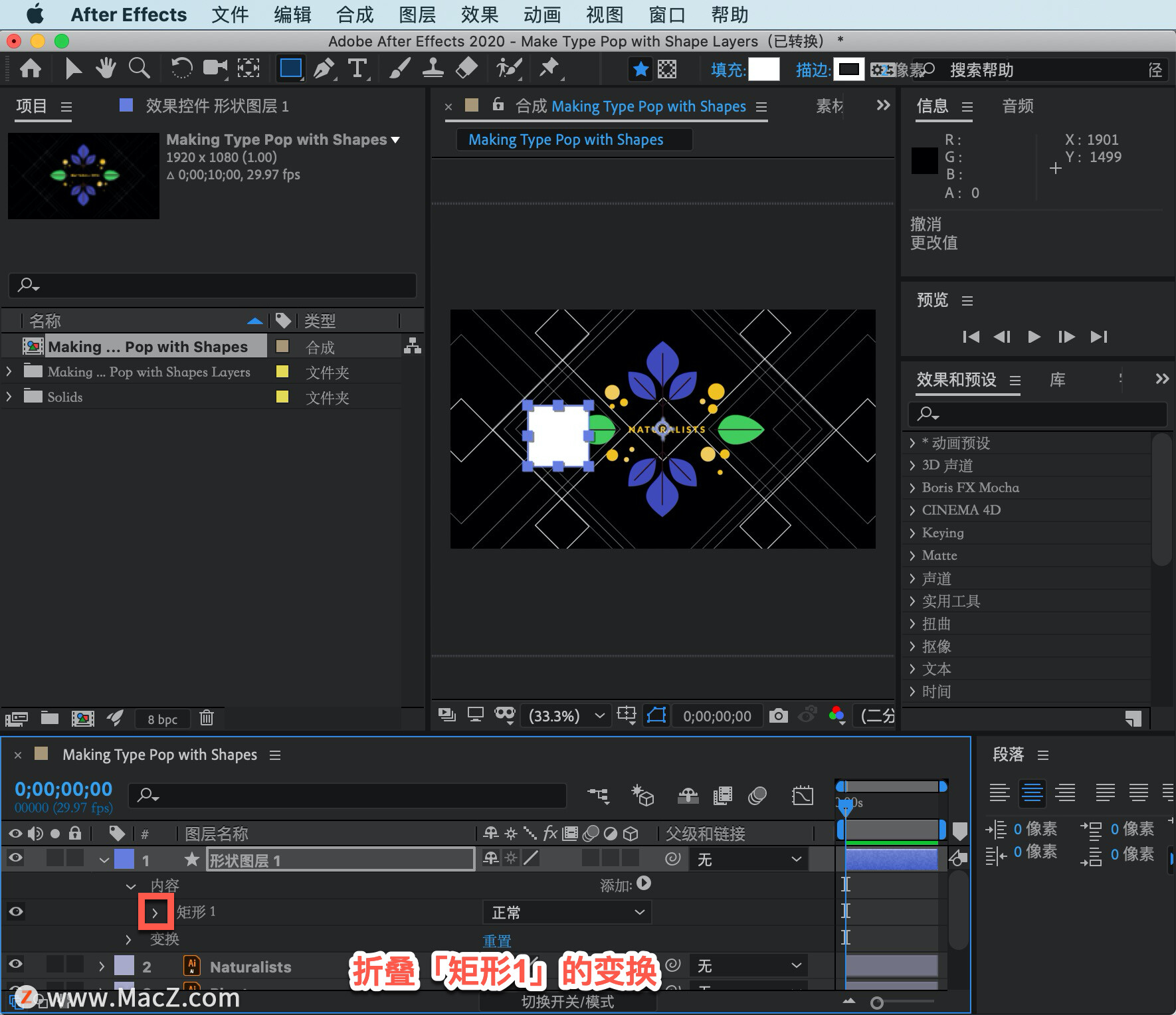The height and width of the screenshot is (1015, 1176).
Task: Select the Pan Behind anchor tool
Action: point(248,68)
